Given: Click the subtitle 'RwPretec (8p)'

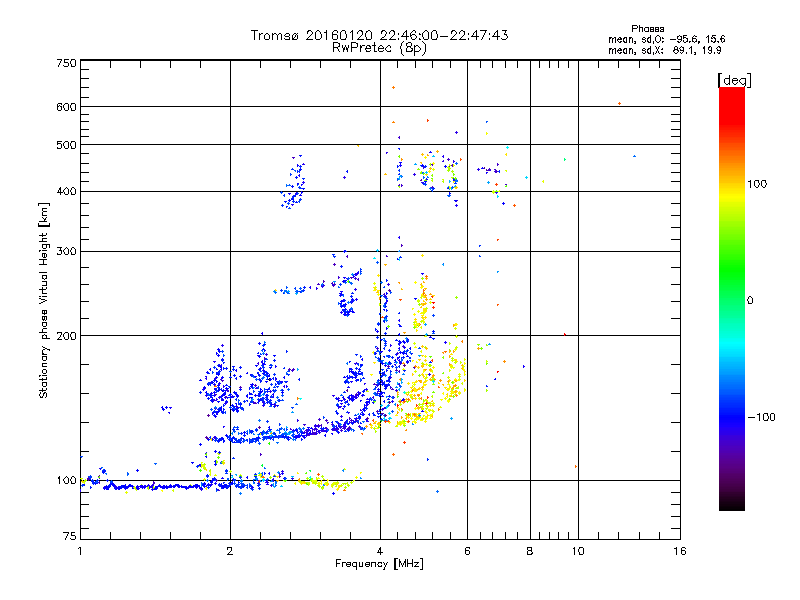Looking at the screenshot, I should (x=379, y=48).
